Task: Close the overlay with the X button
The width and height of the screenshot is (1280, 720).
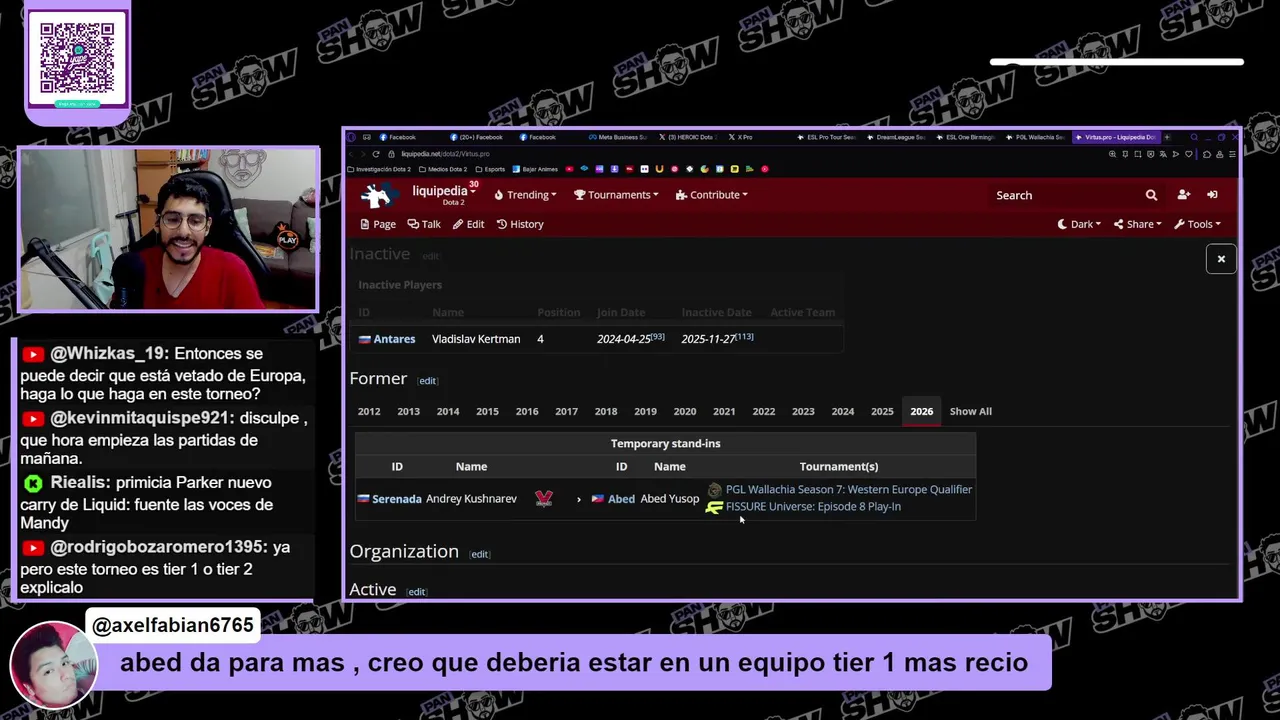Action: [x=1221, y=259]
